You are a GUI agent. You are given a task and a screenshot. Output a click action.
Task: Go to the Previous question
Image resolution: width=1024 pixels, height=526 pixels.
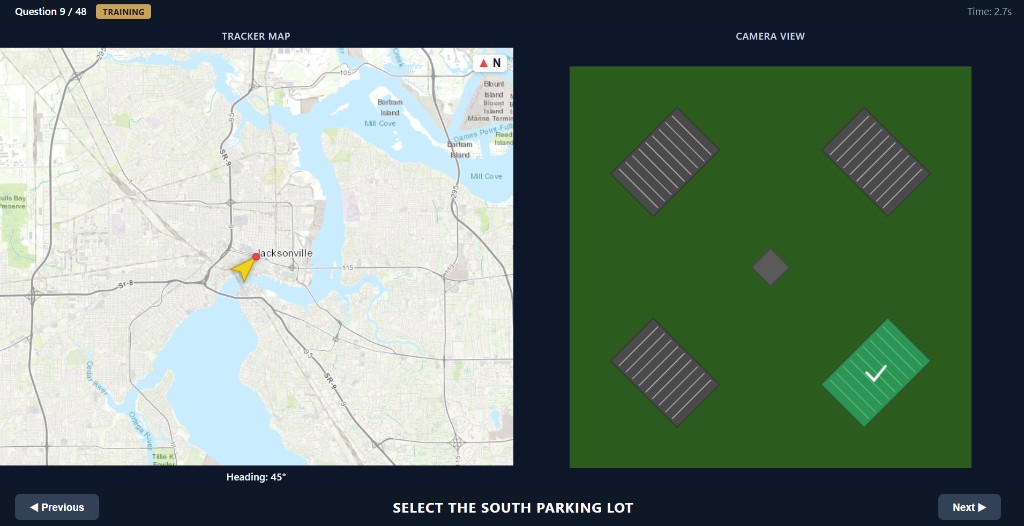(57, 507)
